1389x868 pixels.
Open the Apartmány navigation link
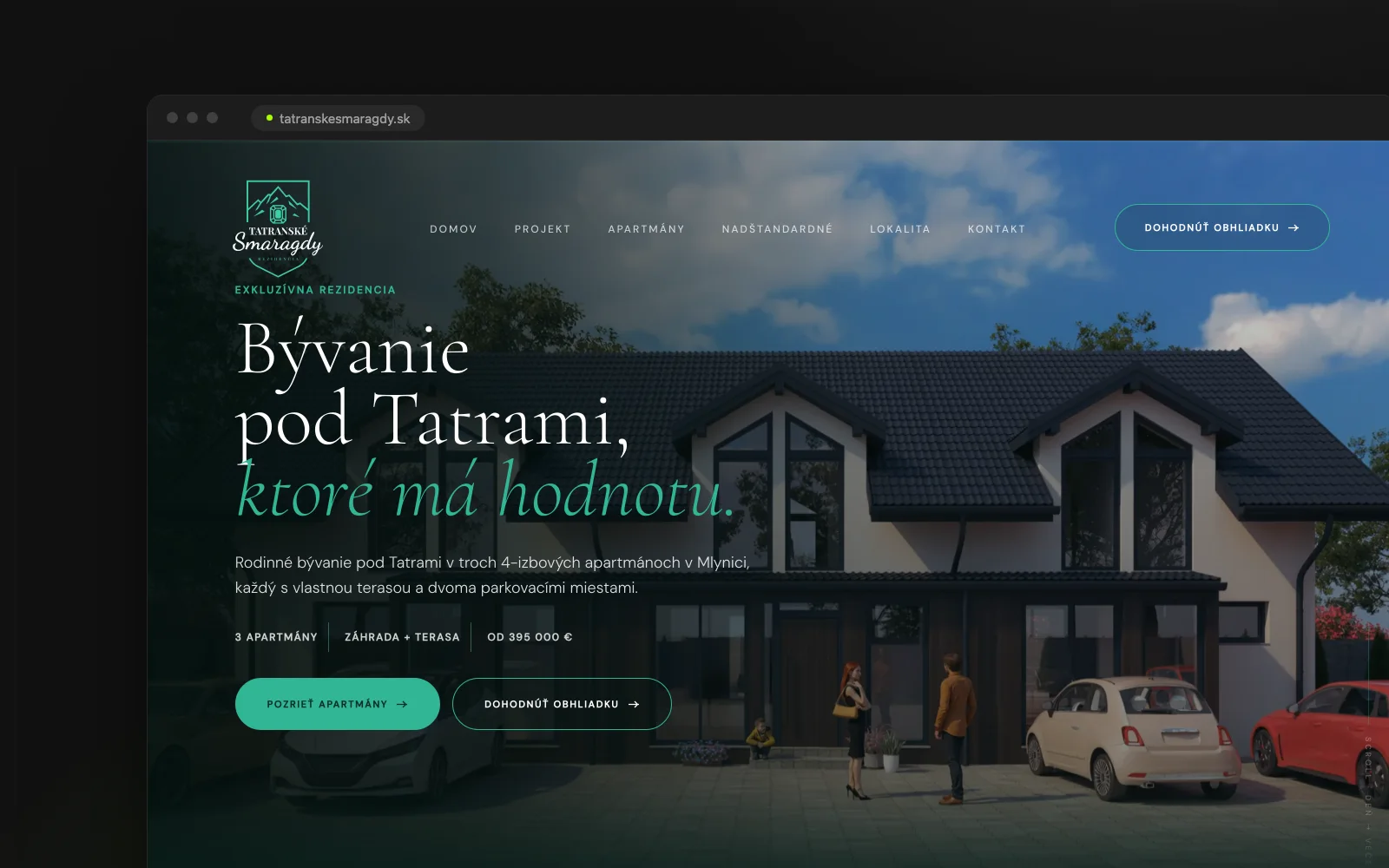[x=646, y=229]
